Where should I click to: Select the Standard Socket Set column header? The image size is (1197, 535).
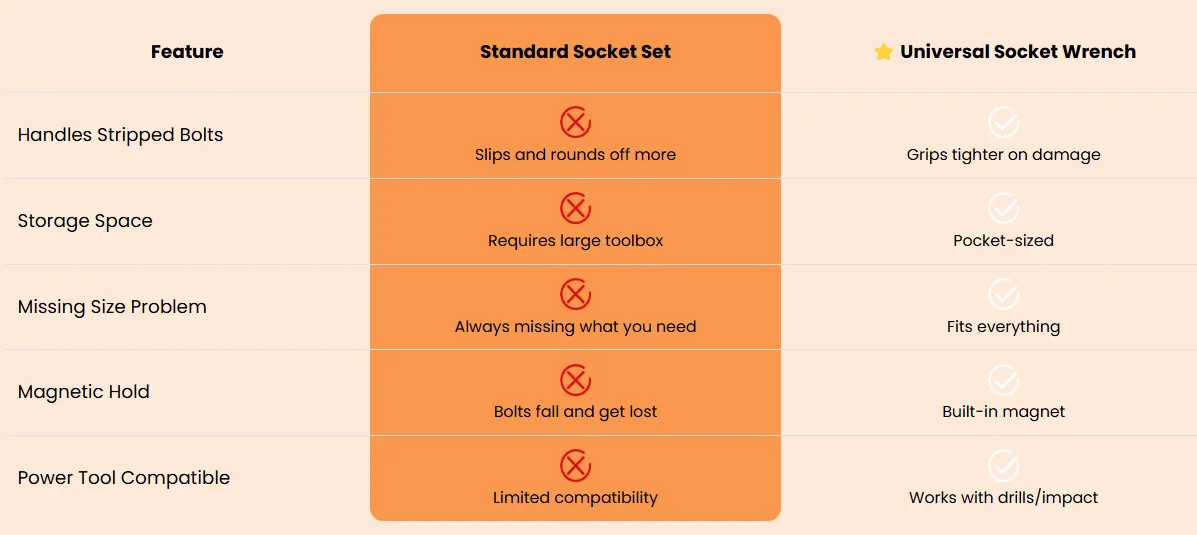click(576, 52)
